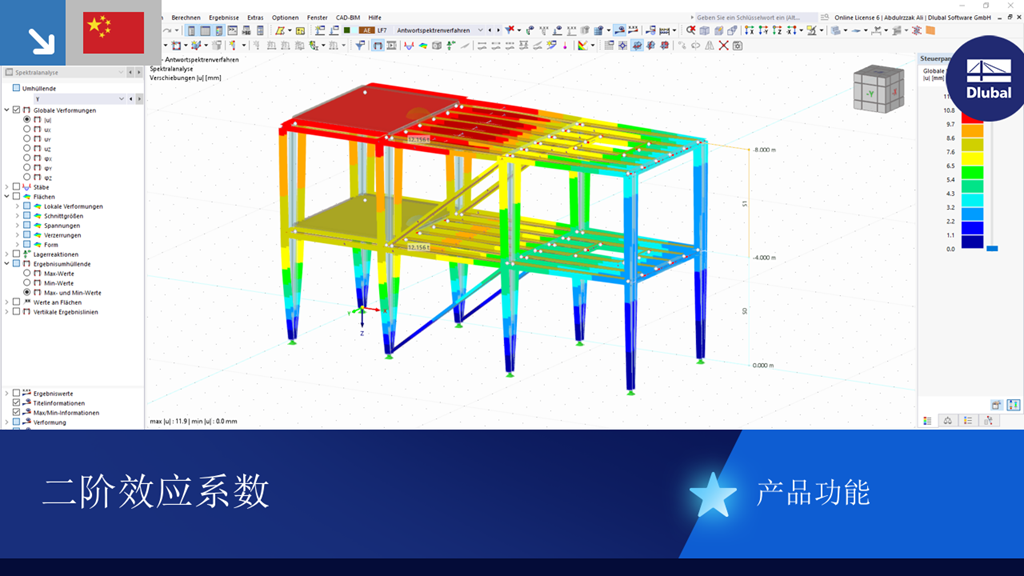Select the φz rotation radio button
Viewport: 1024px width, 576px height.
[x=27, y=177]
